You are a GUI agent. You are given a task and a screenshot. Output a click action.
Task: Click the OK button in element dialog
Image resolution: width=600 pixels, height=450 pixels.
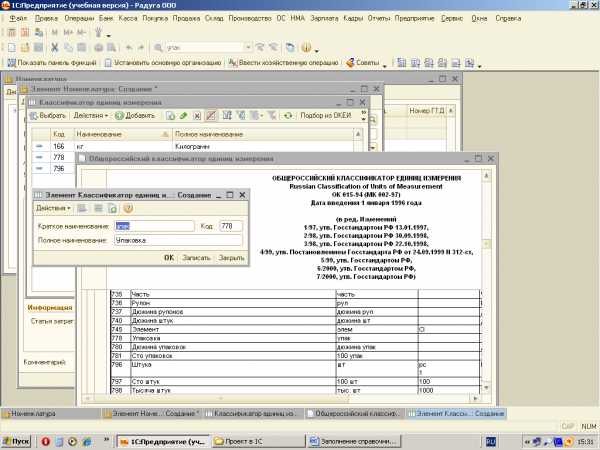tap(169, 257)
